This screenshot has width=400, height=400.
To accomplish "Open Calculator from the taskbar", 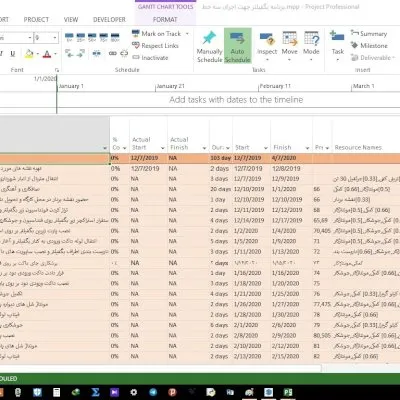I will (x=57, y=392).
